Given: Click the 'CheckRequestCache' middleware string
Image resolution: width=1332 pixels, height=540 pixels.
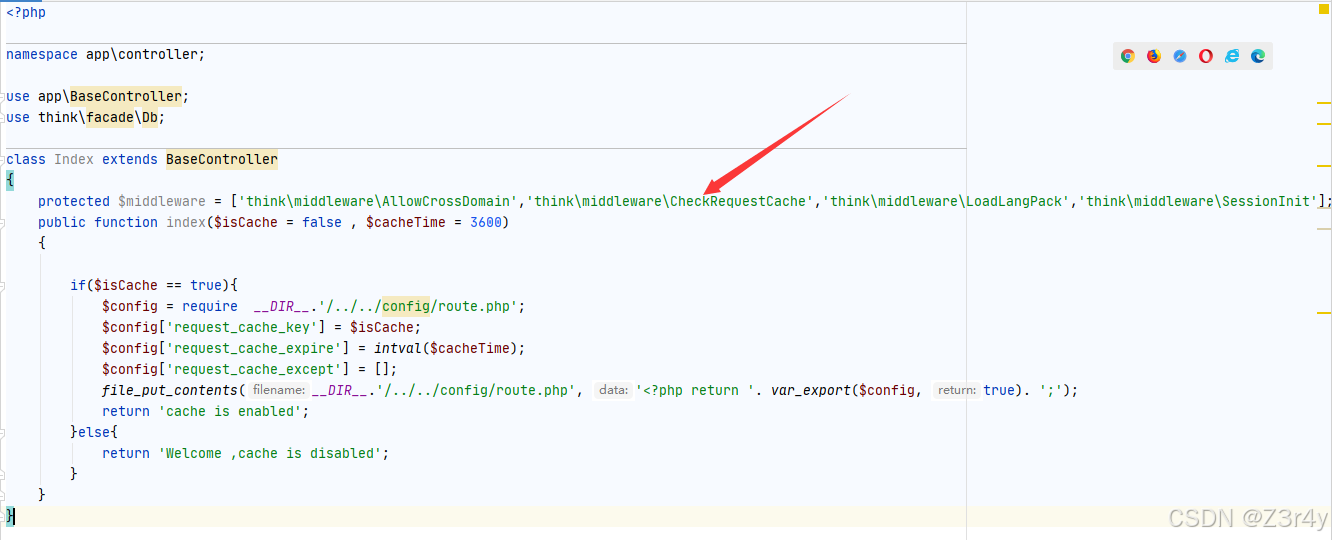Looking at the screenshot, I should 670,201.
